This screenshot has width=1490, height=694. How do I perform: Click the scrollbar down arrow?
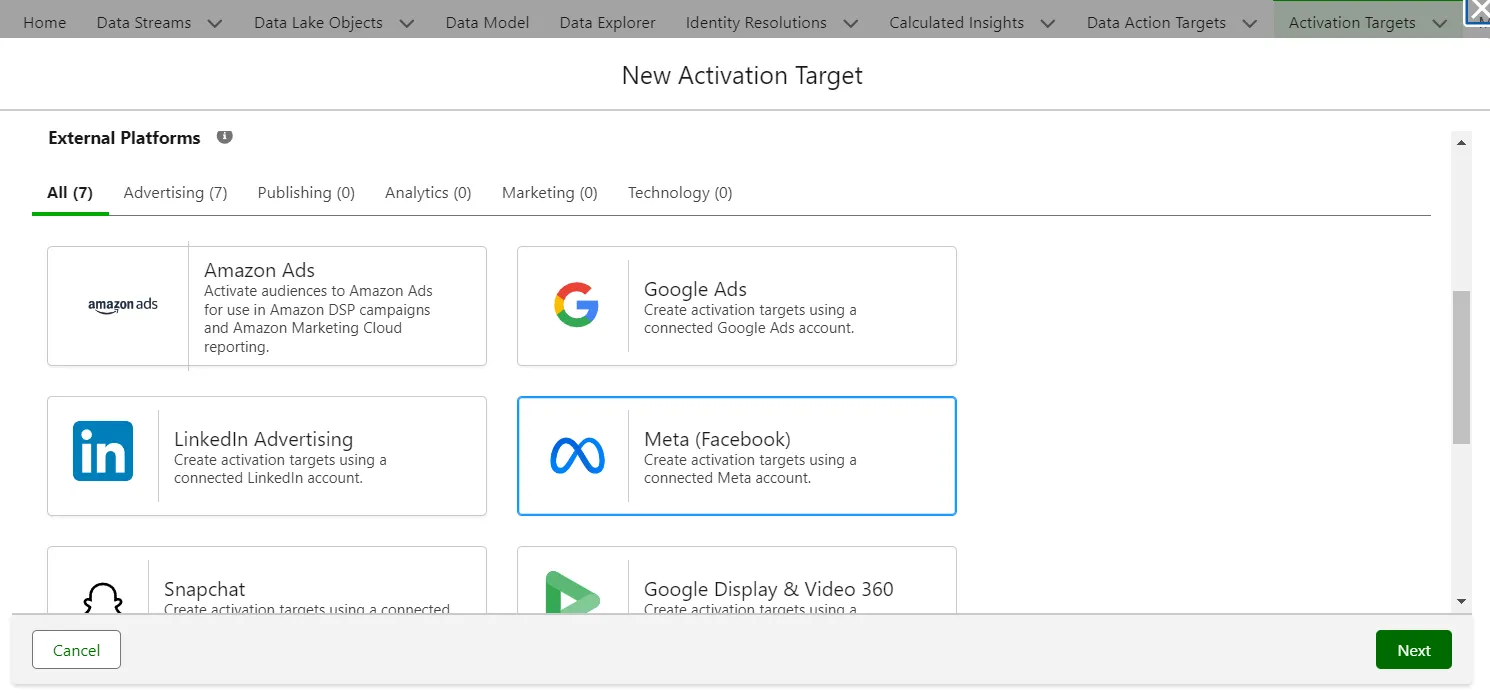[x=1461, y=601]
